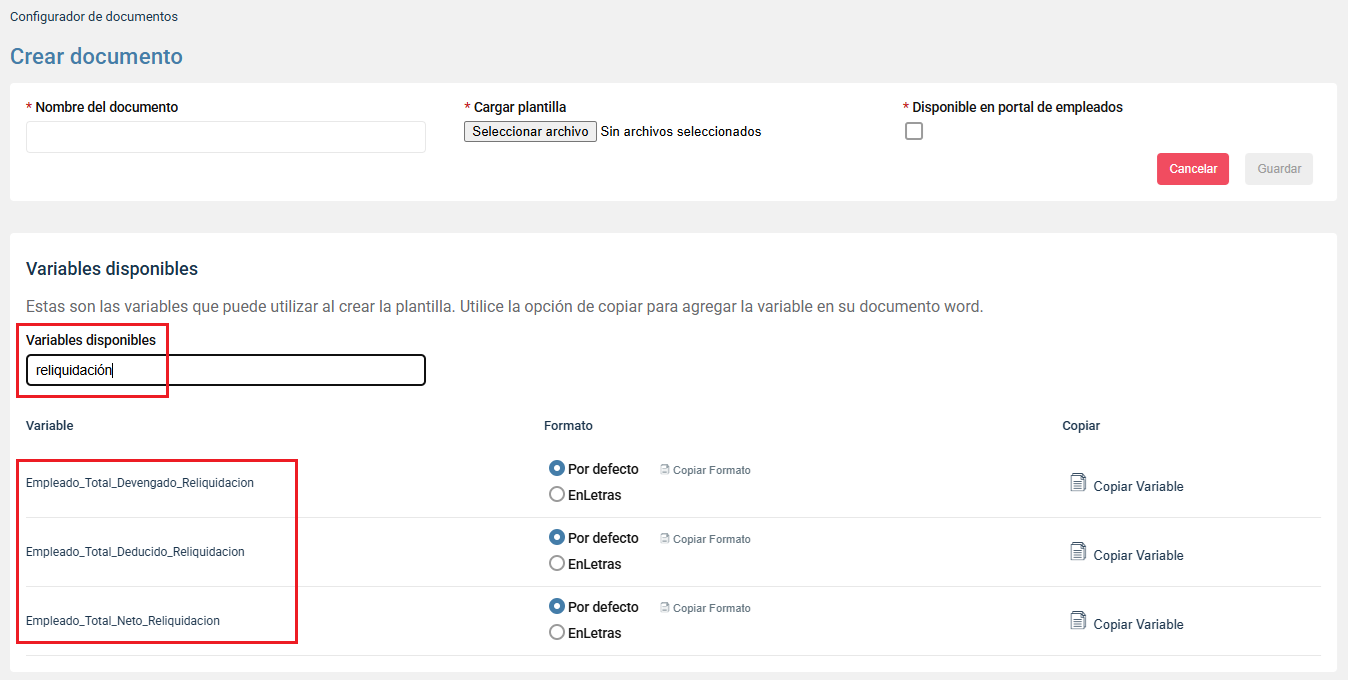Click Seleccionar archivo to upload template
The height and width of the screenshot is (680, 1348).
pyautogui.click(x=530, y=131)
